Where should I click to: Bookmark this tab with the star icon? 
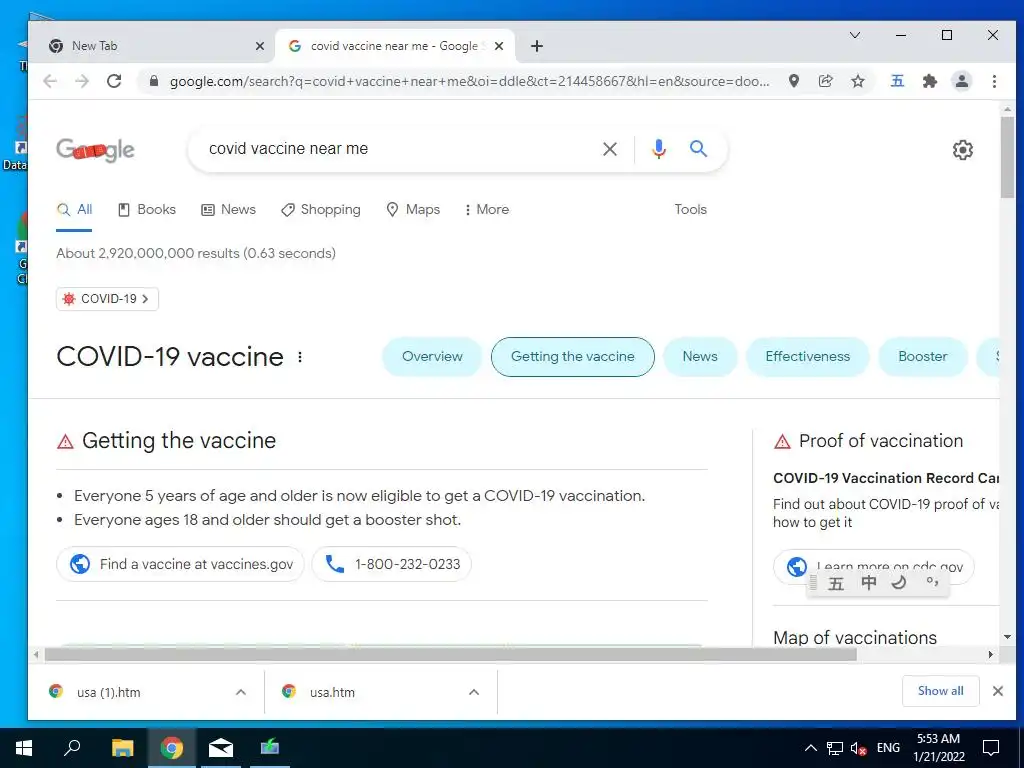(858, 81)
